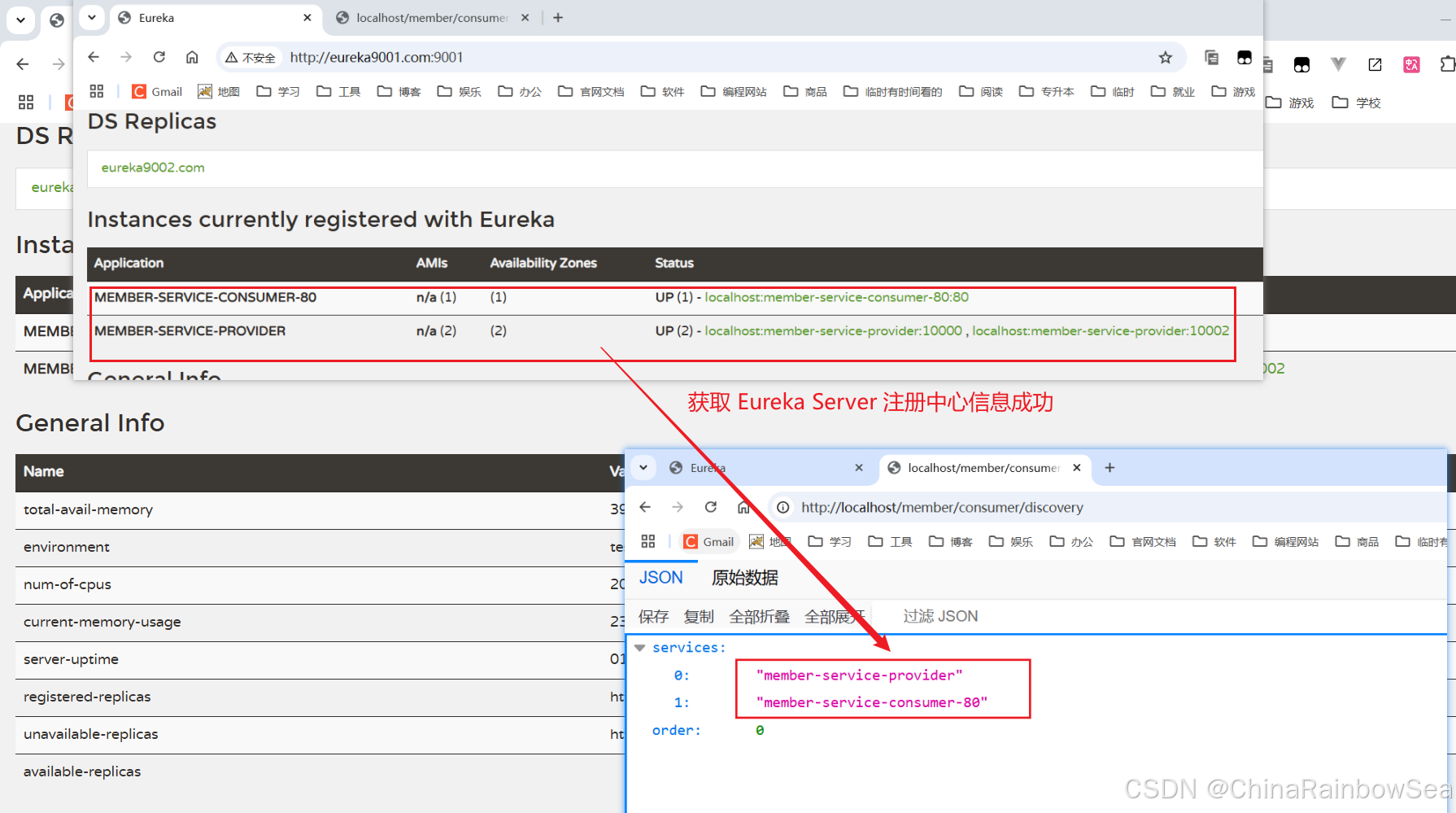The width and height of the screenshot is (1456, 813).
Task: Open the tab search dropdown in the discovery window
Action: point(643,468)
